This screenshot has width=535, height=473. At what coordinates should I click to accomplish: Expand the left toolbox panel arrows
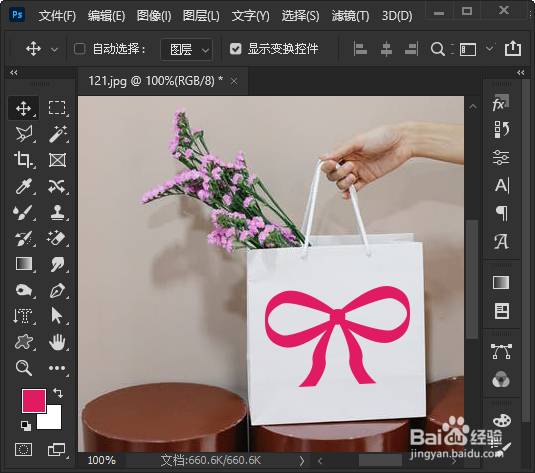pyautogui.click(x=14, y=72)
